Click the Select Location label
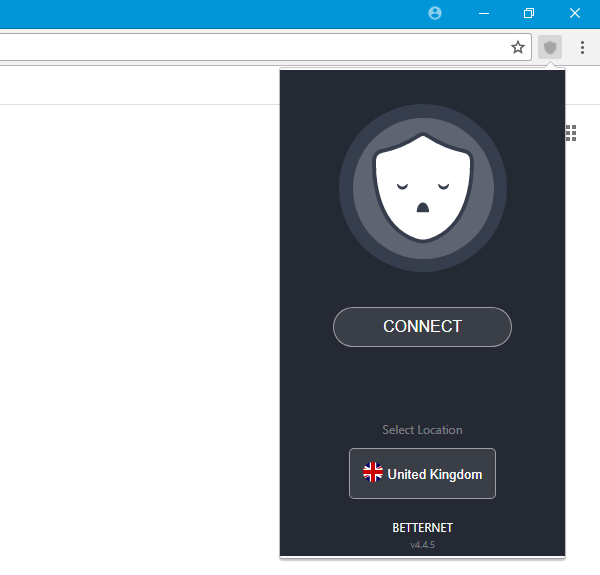 click(x=422, y=430)
